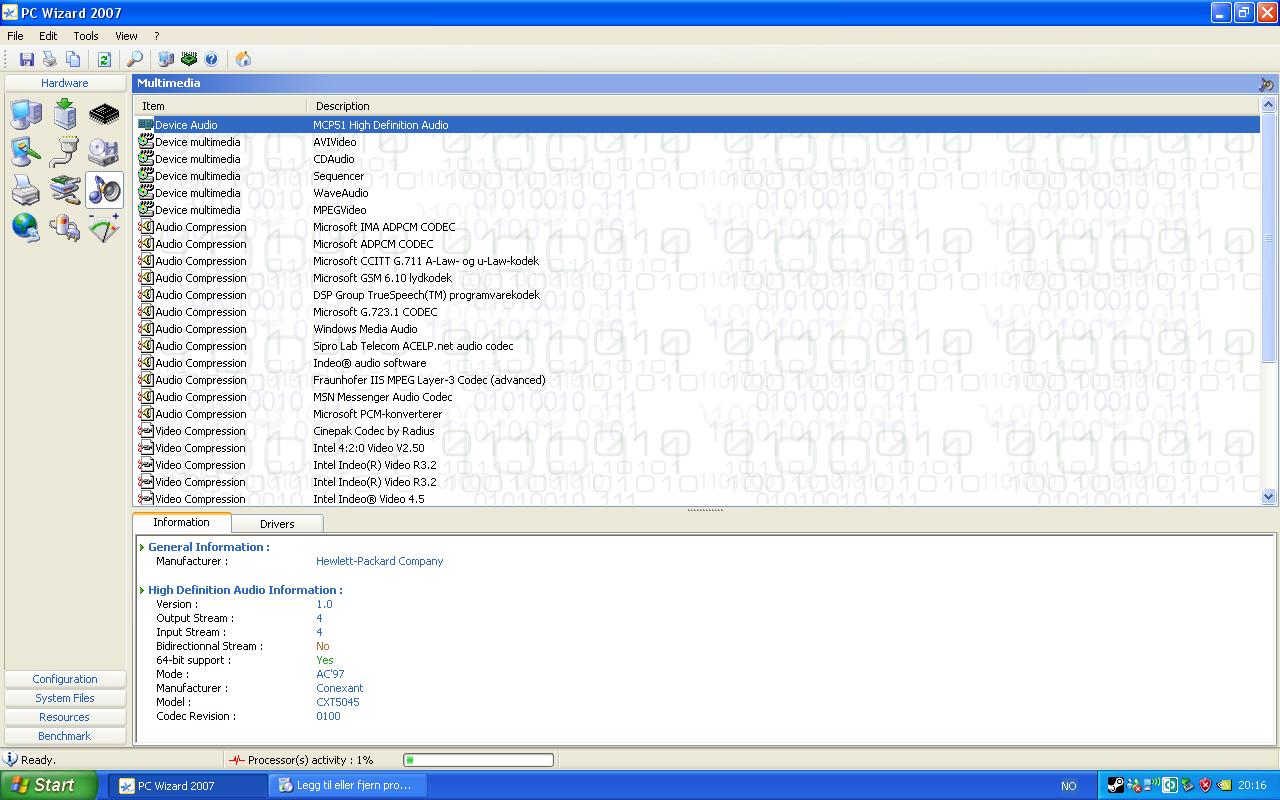Open the System Summary computer icon

coord(26,114)
